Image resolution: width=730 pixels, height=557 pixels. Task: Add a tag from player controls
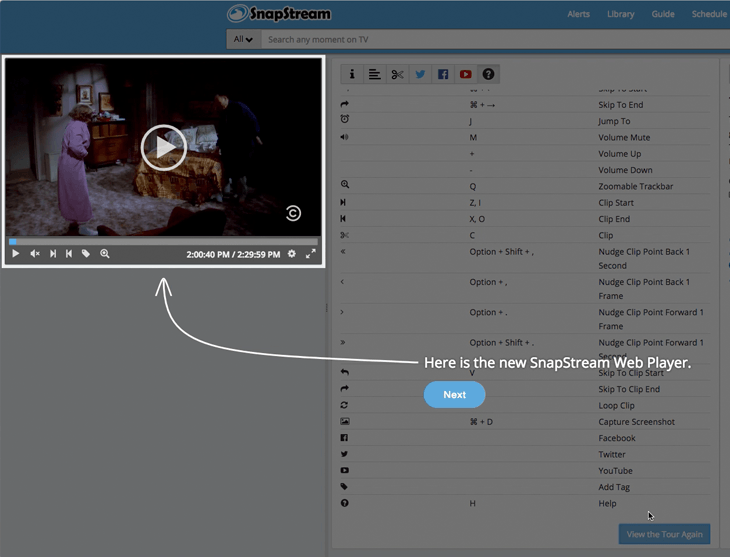point(86,254)
